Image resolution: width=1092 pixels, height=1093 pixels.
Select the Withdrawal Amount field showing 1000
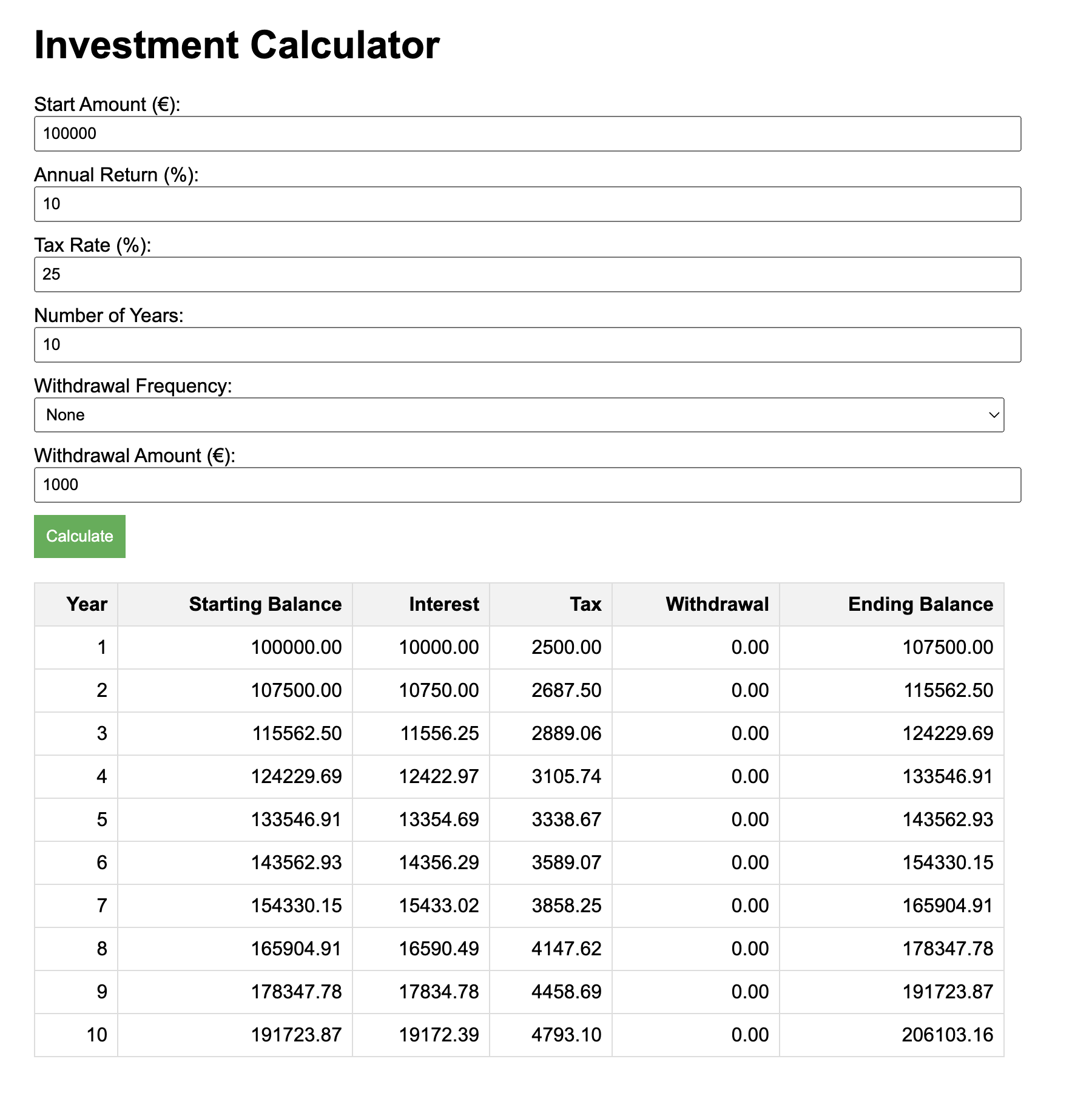click(x=522, y=484)
